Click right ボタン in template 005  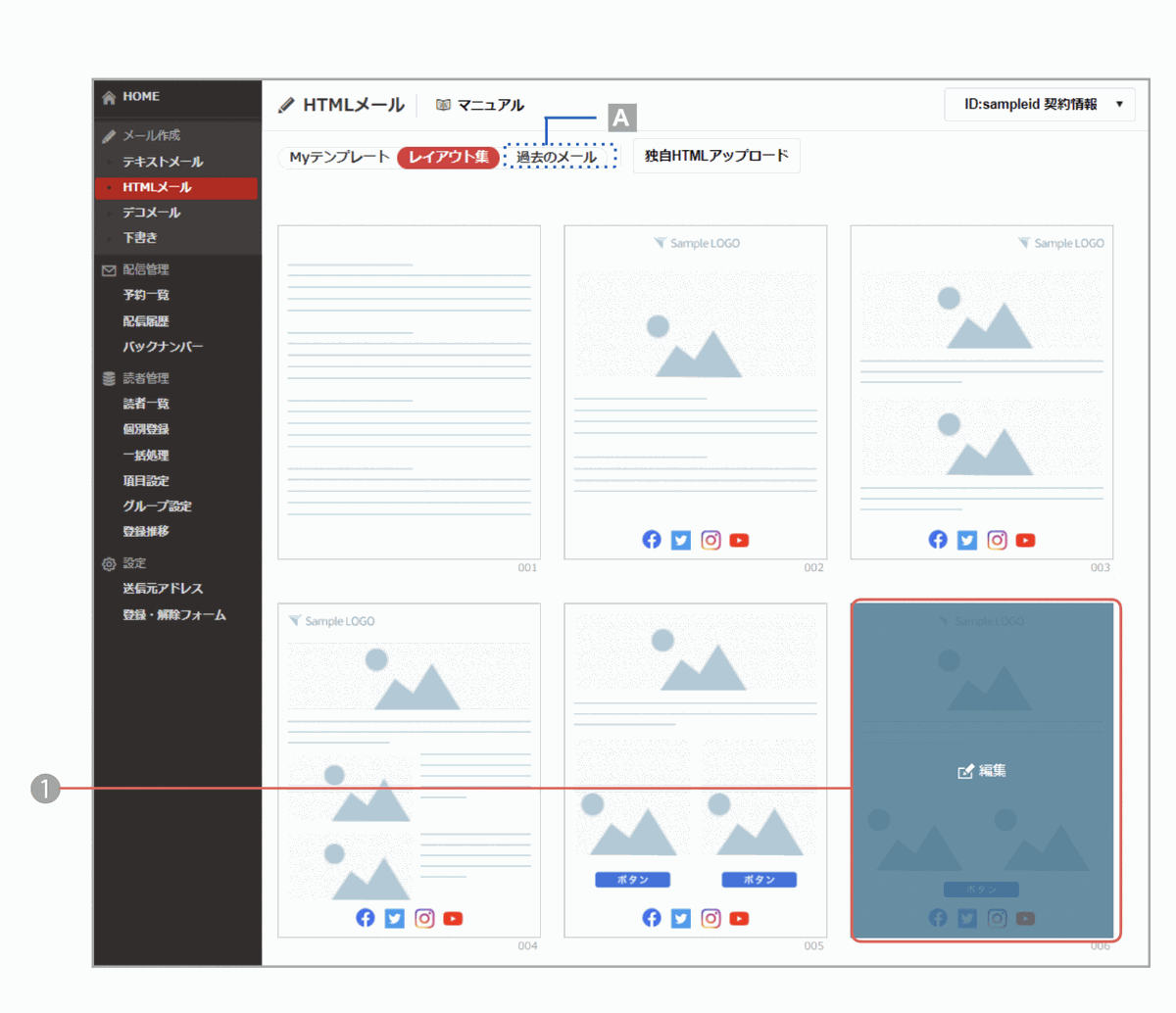[759, 880]
